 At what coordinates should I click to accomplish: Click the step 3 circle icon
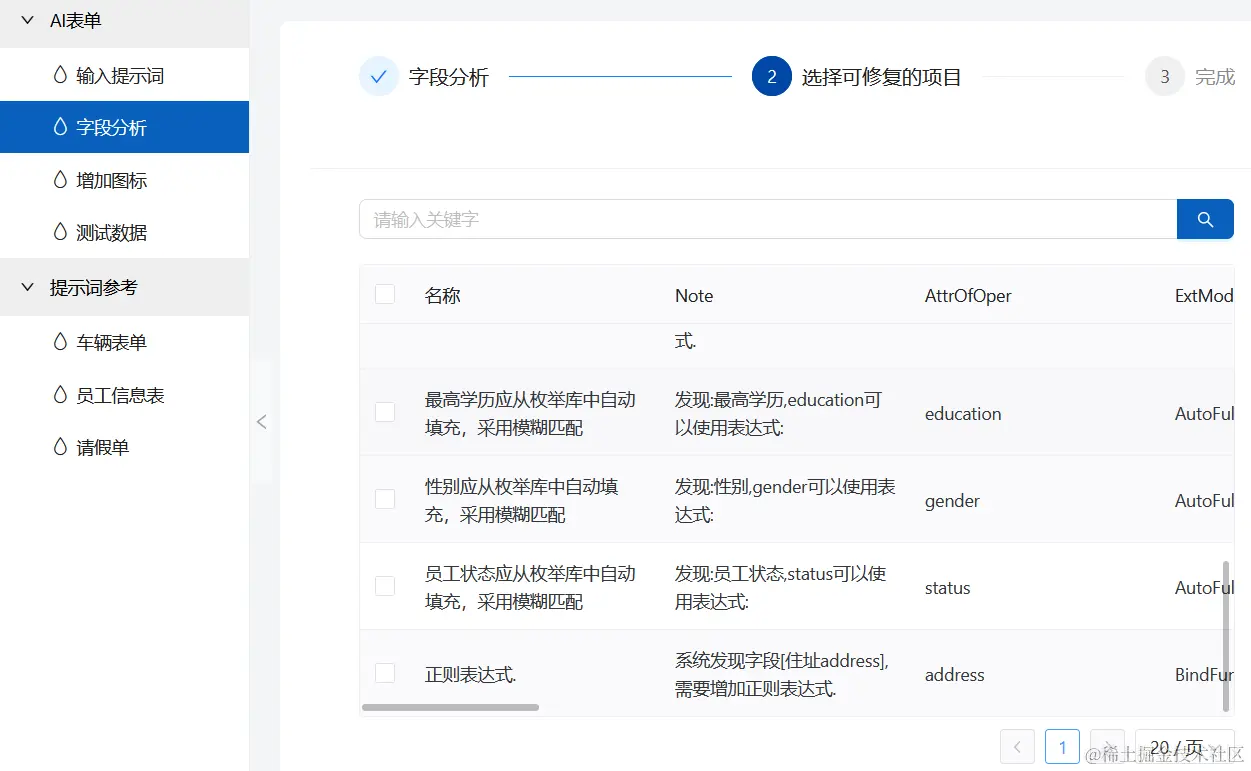click(1165, 76)
